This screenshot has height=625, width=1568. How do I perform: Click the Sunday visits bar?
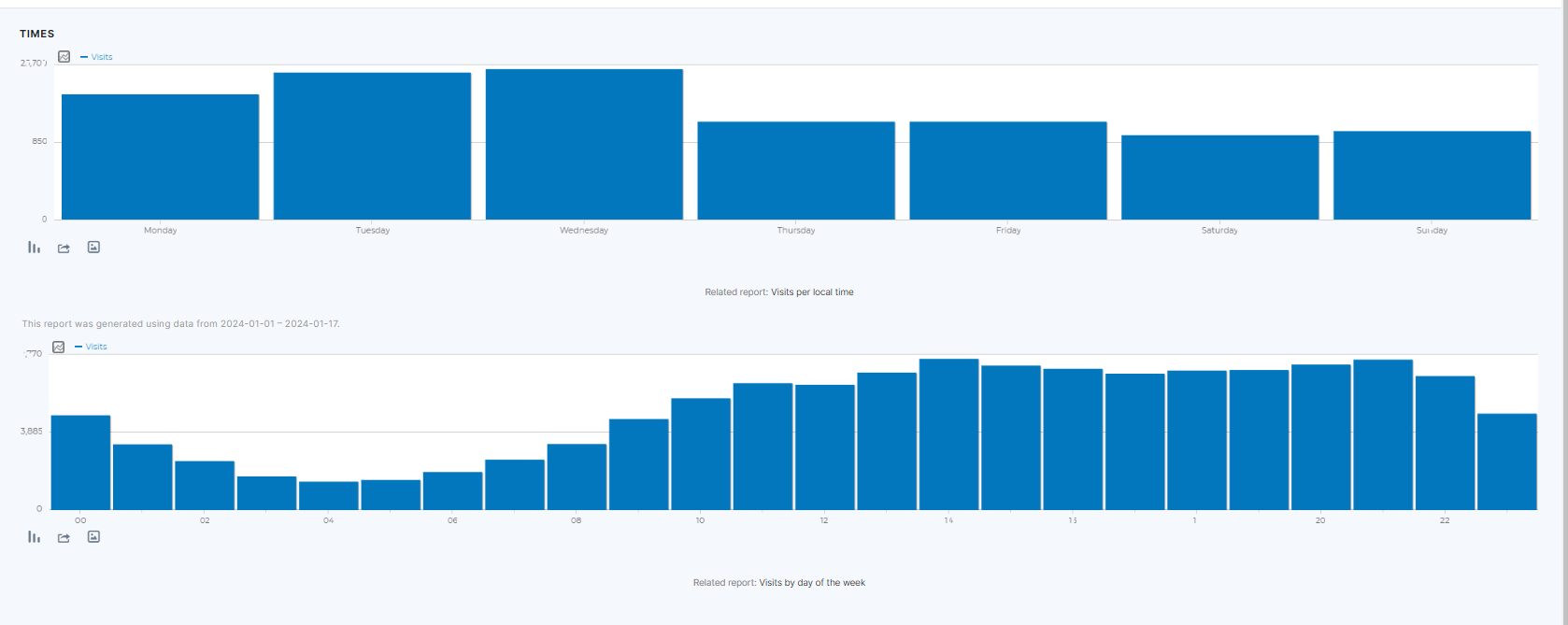click(1432, 176)
